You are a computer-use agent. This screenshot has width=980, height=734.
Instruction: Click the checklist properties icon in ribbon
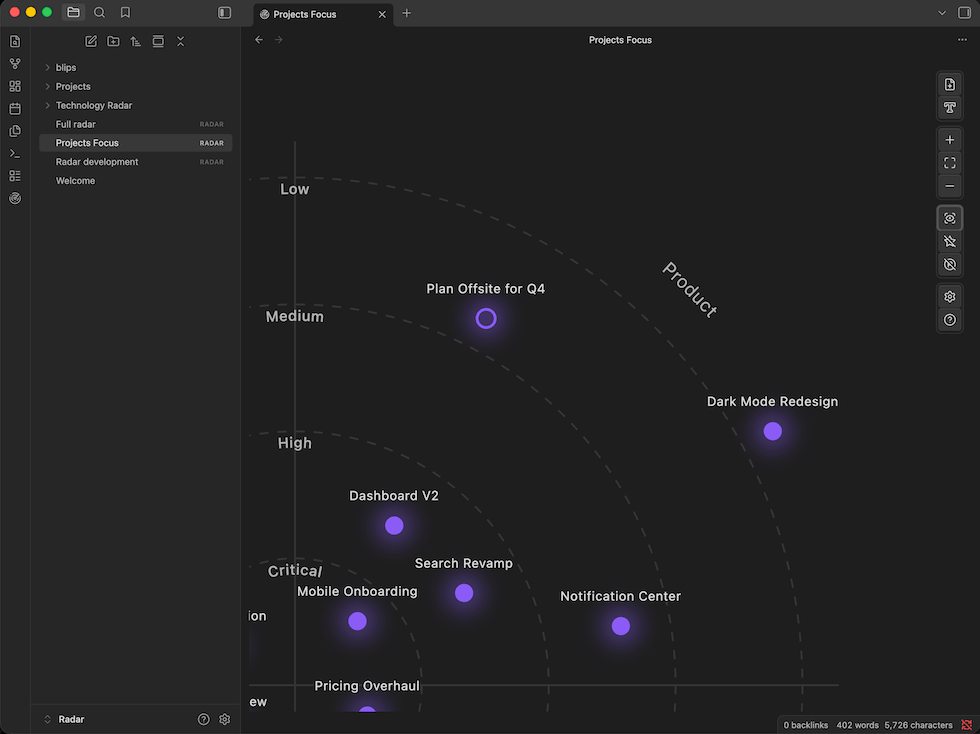coord(15,176)
